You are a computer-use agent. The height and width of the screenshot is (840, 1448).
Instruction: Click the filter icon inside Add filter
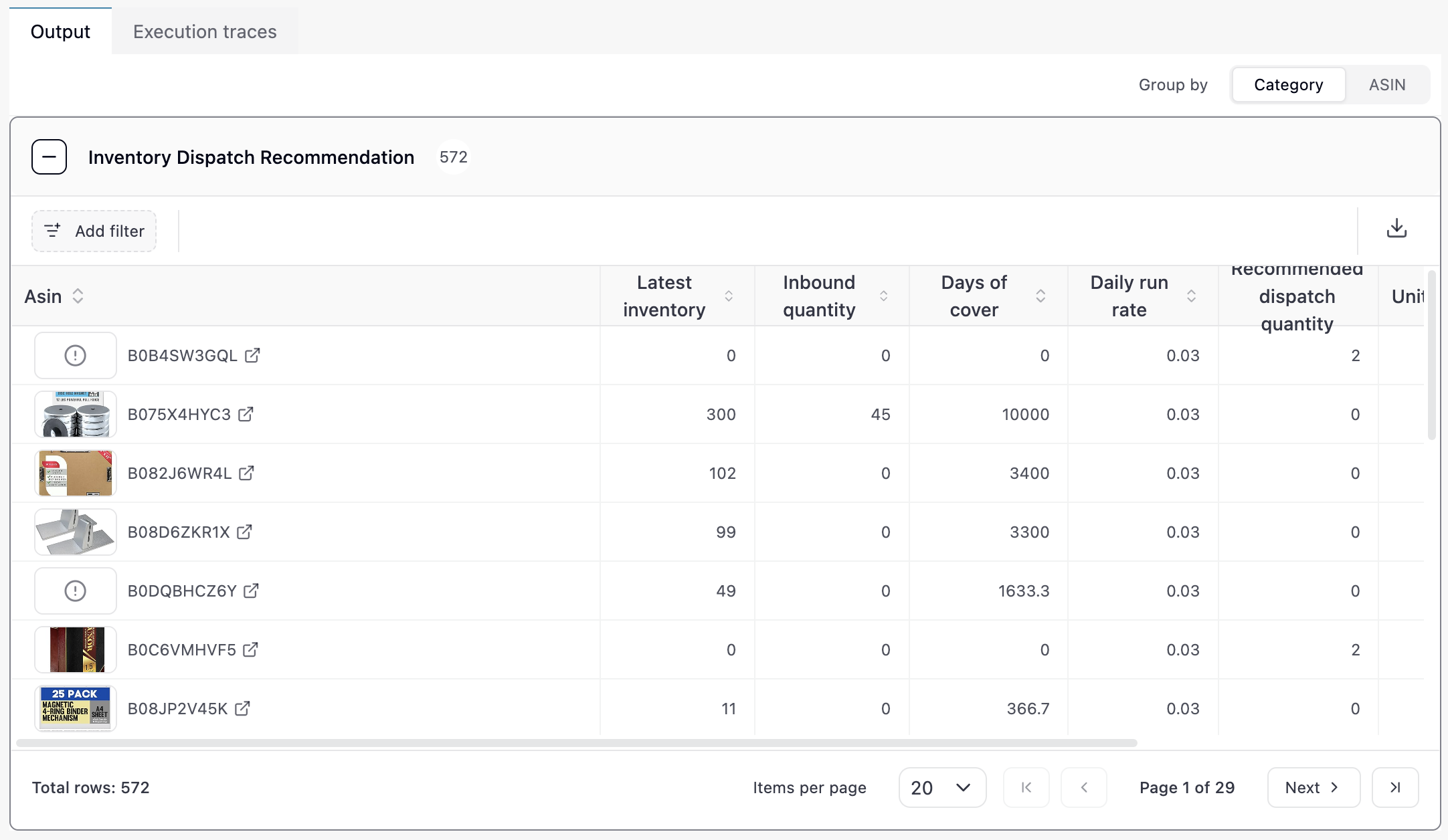point(53,231)
